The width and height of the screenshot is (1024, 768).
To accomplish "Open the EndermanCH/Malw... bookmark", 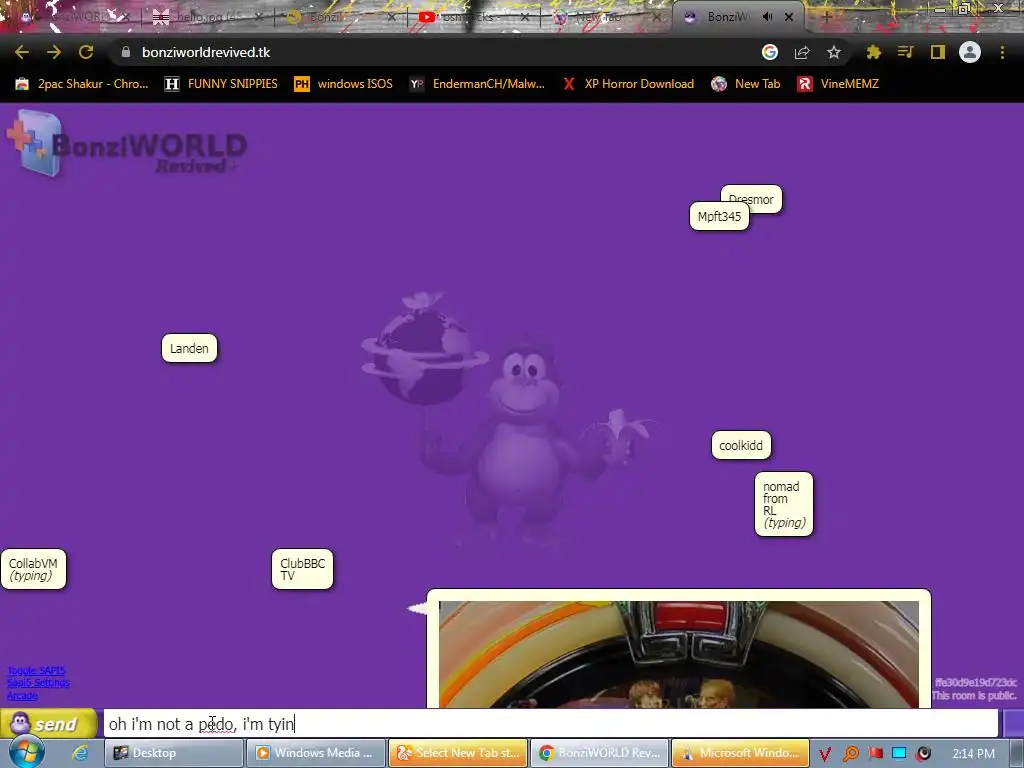I will click(477, 84).
